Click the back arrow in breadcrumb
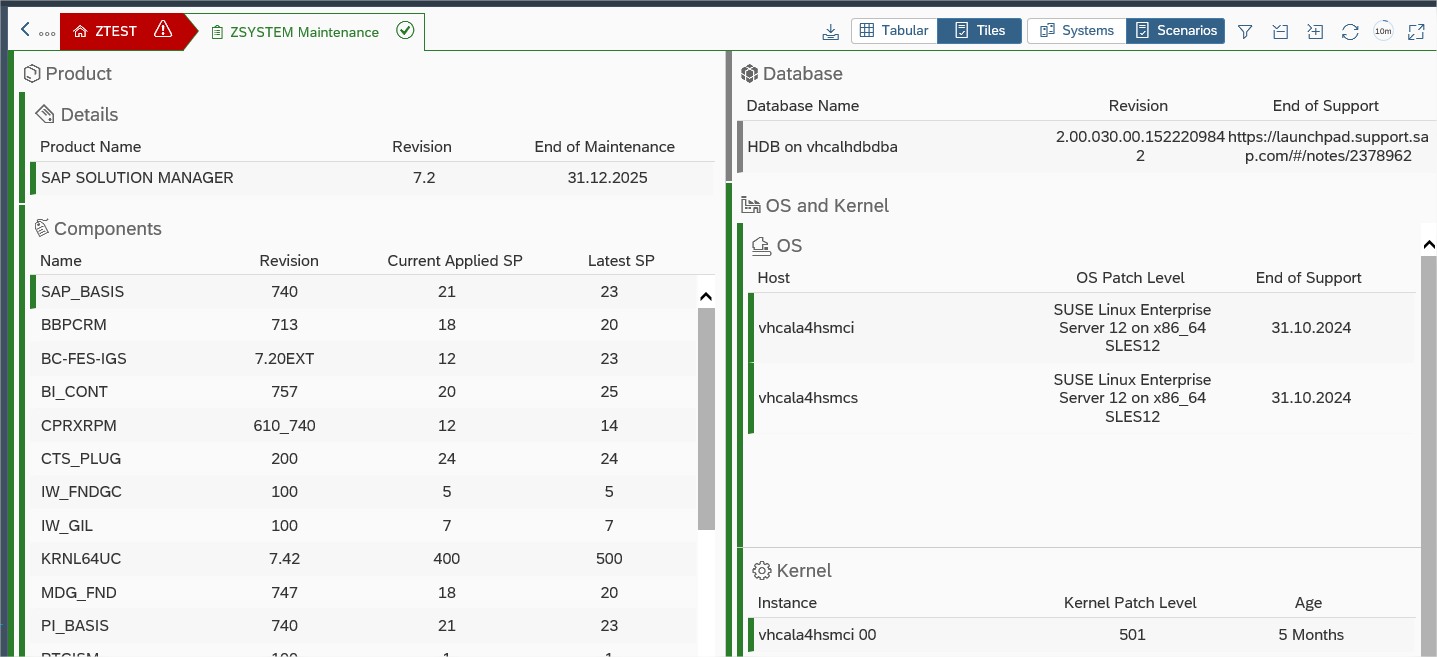This screenshot has width=1437, height=657. click(26, 31)
